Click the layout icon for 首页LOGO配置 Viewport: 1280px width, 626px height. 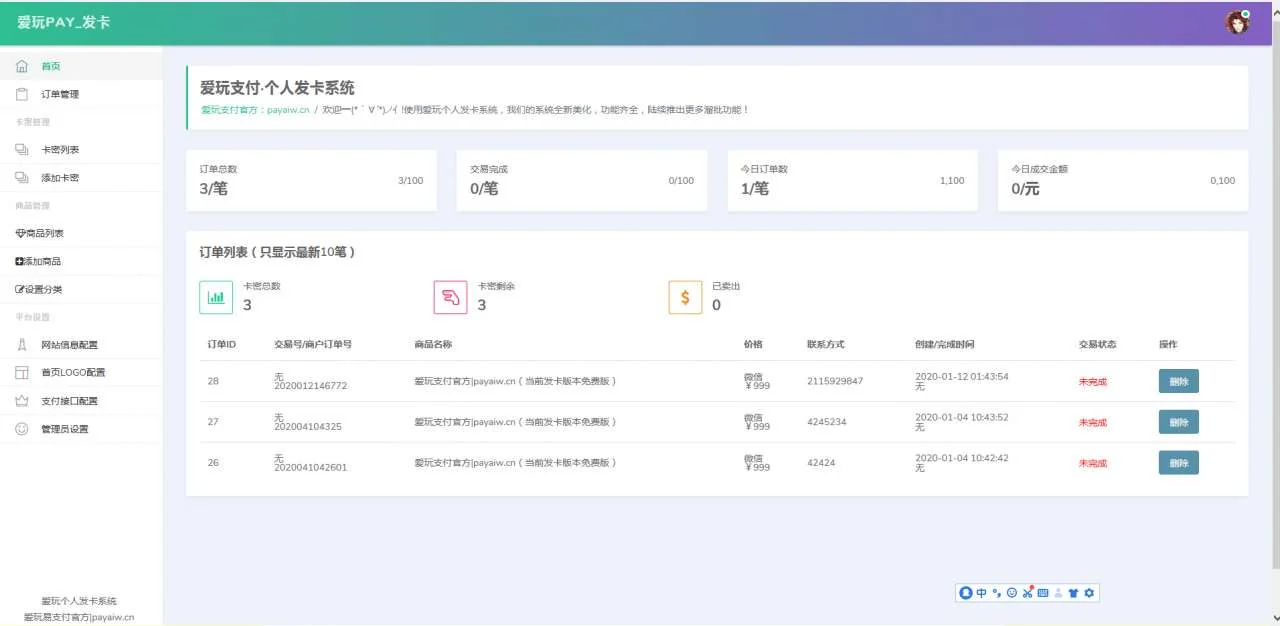click(21, 373)
